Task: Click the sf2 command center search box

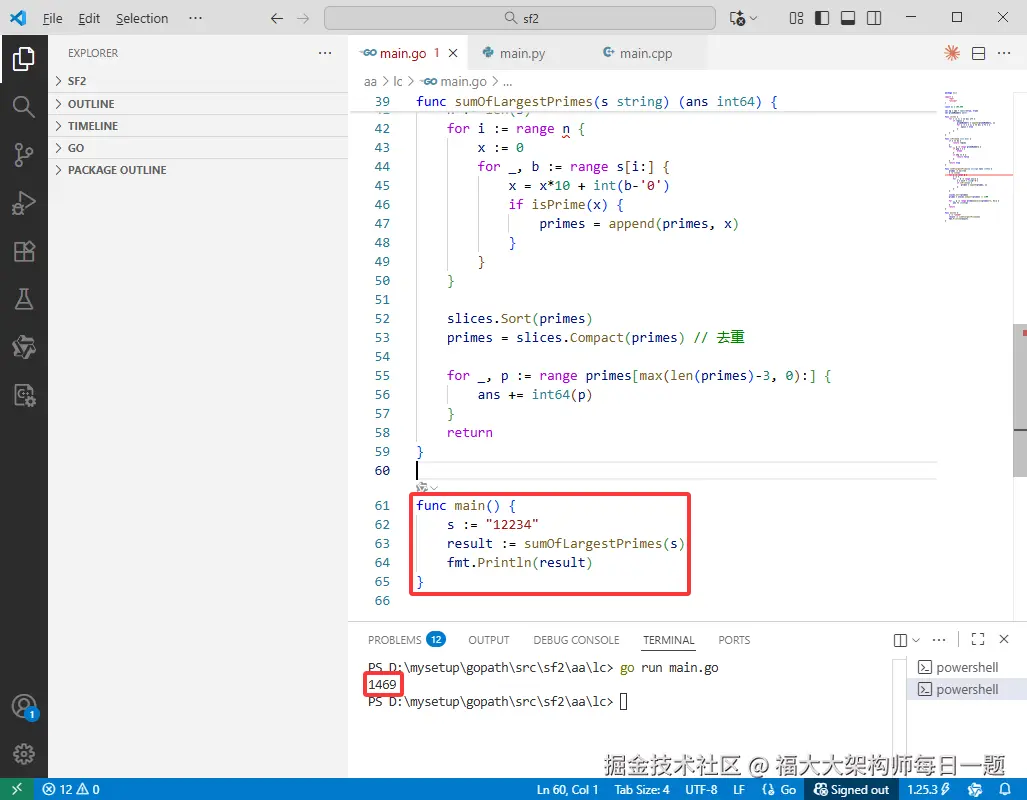Action: [519, 18]
